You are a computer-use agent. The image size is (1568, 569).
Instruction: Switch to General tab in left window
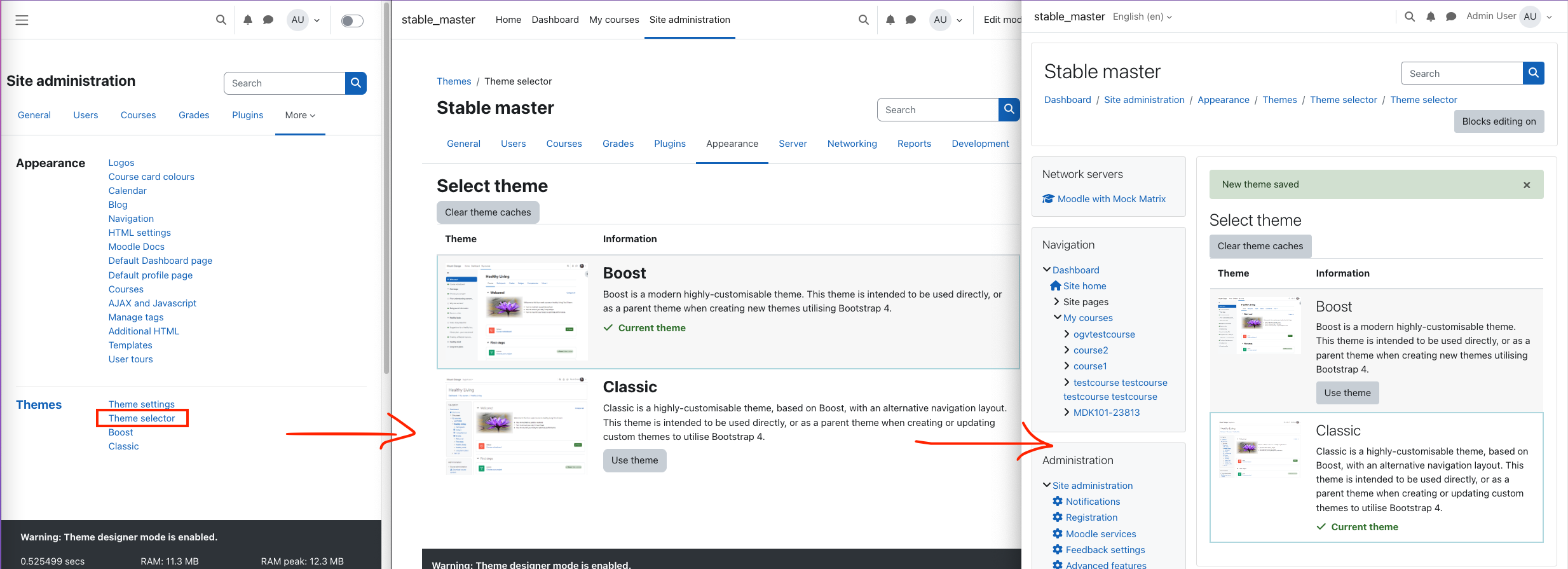point(34,115)
